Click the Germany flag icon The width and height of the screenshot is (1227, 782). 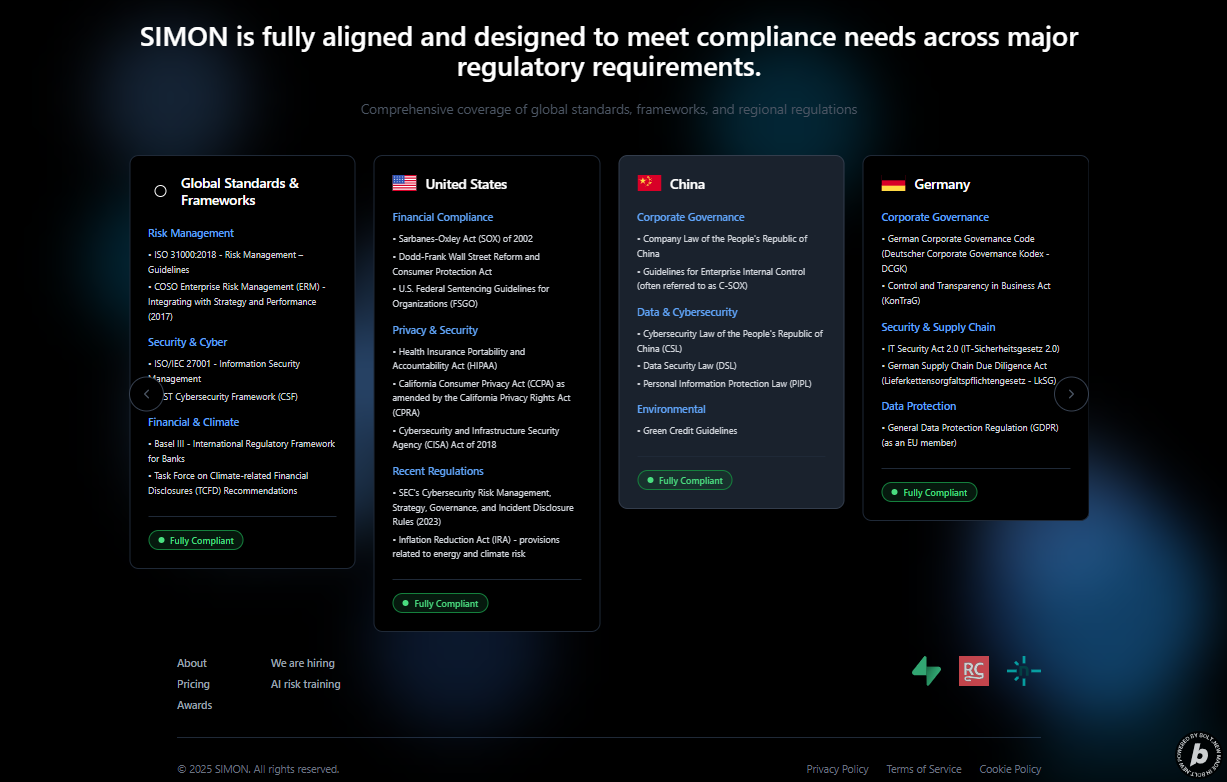pyautogui.click(x=893, y=184)
